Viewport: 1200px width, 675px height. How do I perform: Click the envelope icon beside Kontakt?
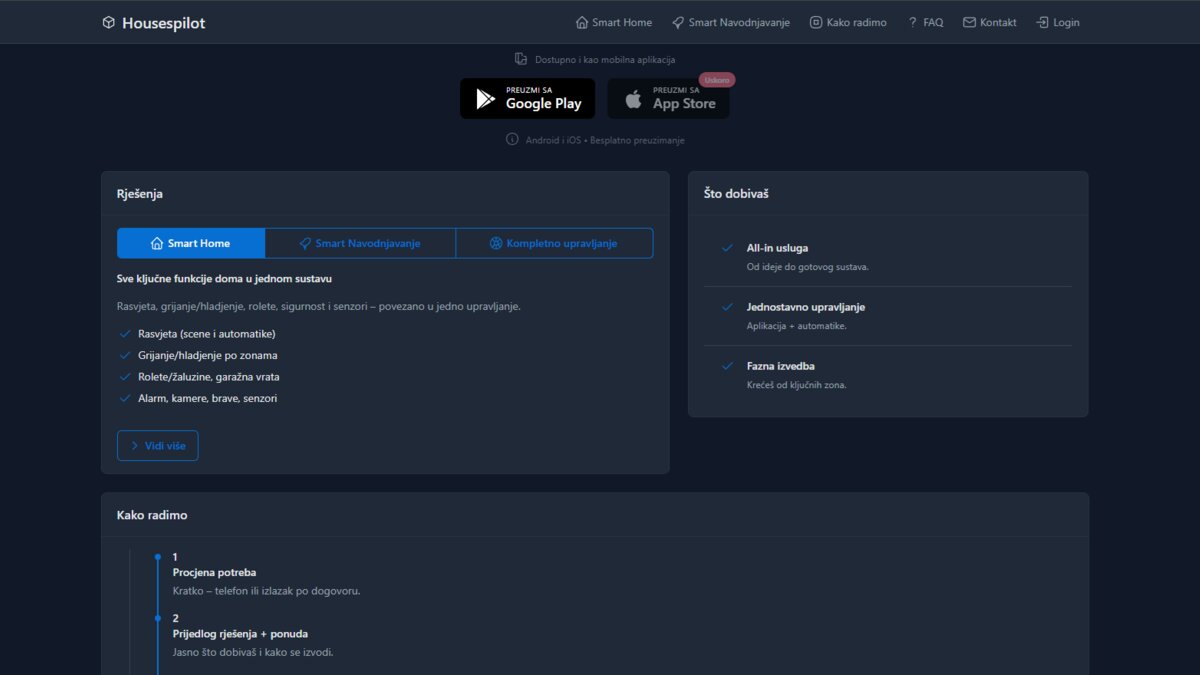[969, 22]
